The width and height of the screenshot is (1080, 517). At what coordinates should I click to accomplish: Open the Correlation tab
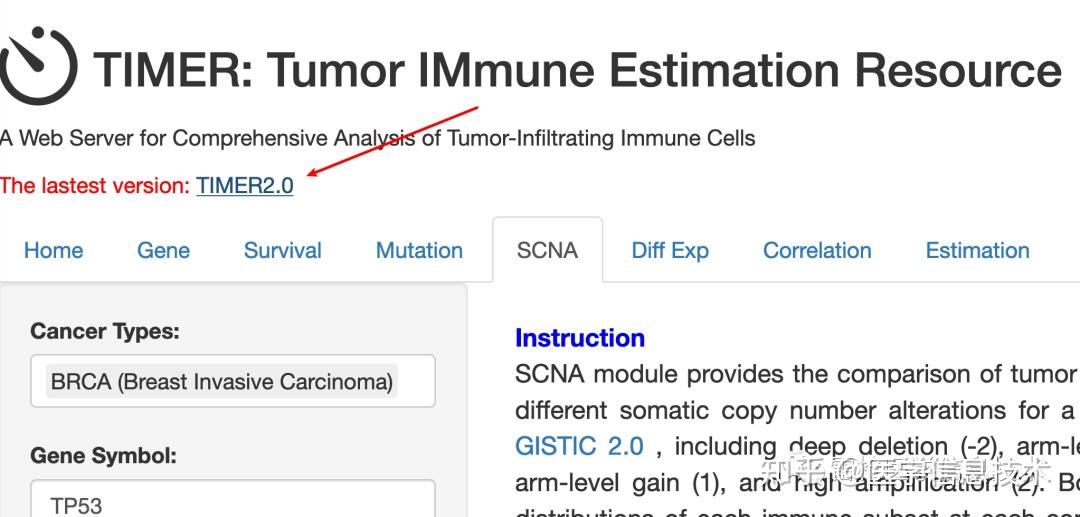click(x=817, y=250)
